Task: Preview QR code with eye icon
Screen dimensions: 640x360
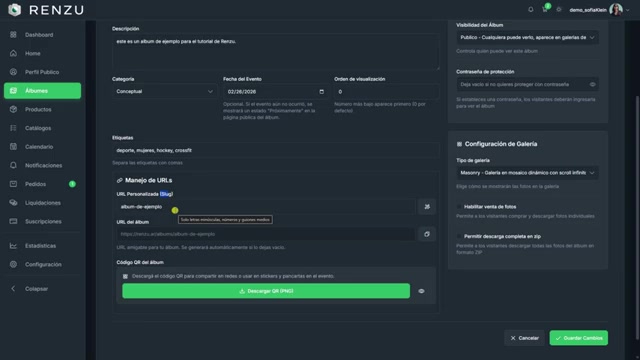Action: [422, 291]
